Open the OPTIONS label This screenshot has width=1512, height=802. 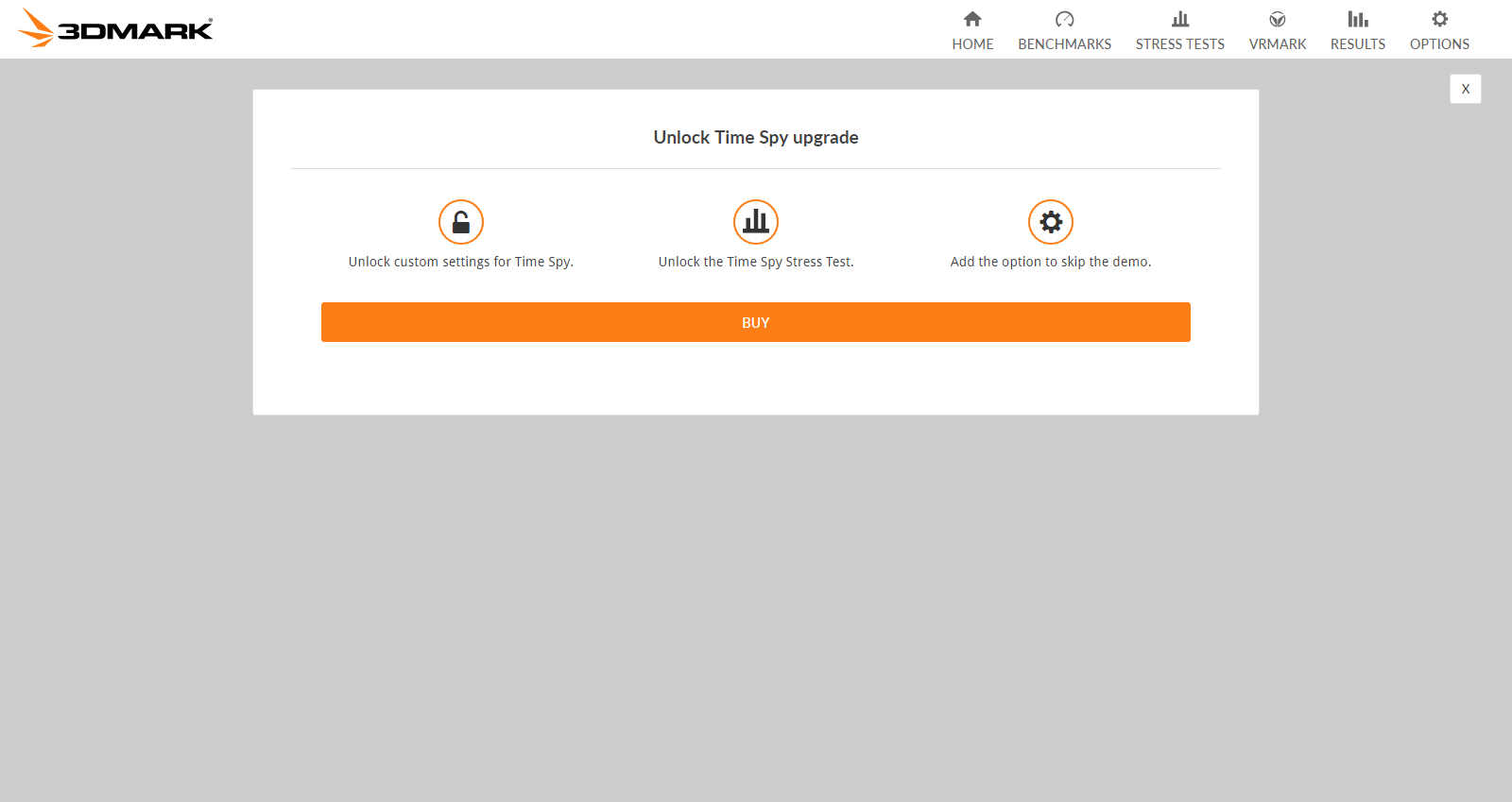1440,44
